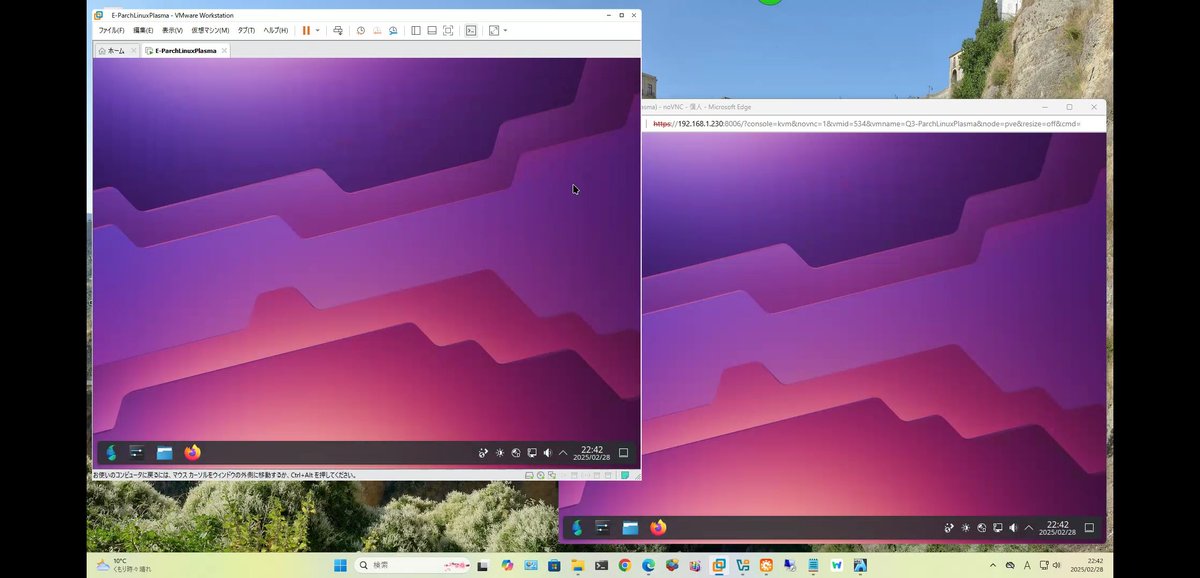Enter full screen mode in VMware

[448, 31]
